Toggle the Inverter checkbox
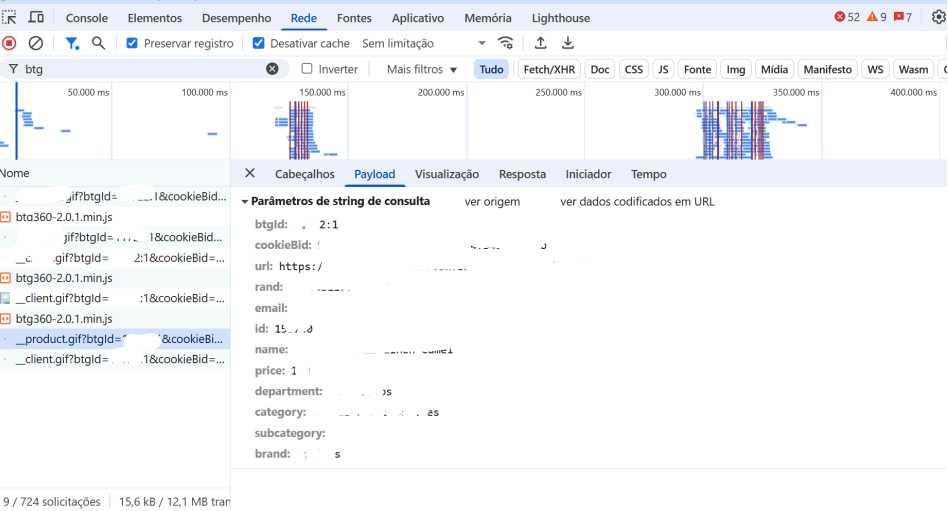This screenshot has width=948, height=511. (307, 68)
